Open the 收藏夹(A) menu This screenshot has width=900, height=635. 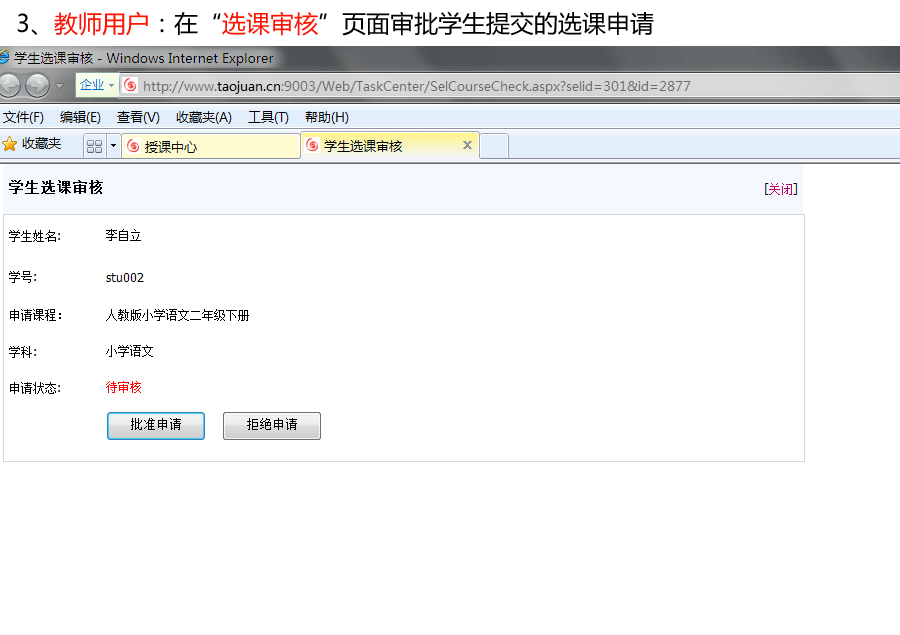coord(203,117)
